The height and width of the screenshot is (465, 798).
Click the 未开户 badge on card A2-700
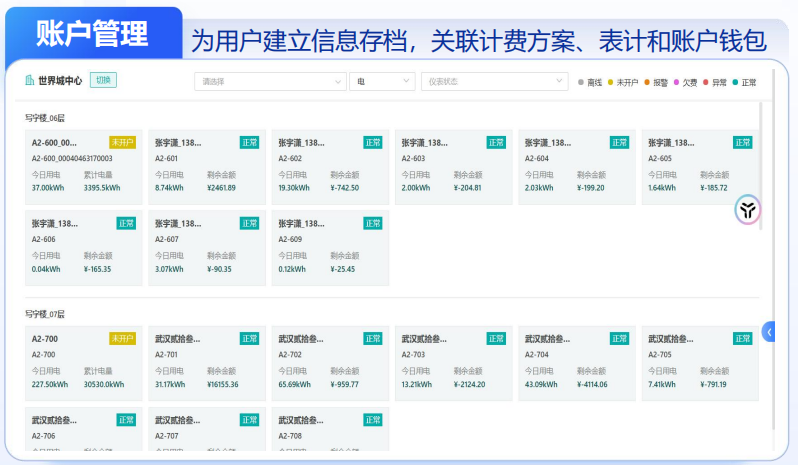[123, 338]
